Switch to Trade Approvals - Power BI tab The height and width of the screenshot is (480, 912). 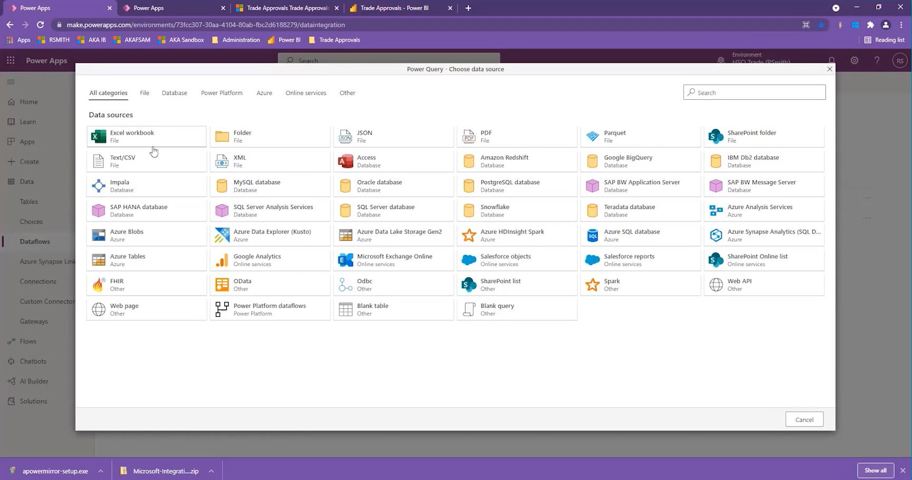click(x=401, y=8)
